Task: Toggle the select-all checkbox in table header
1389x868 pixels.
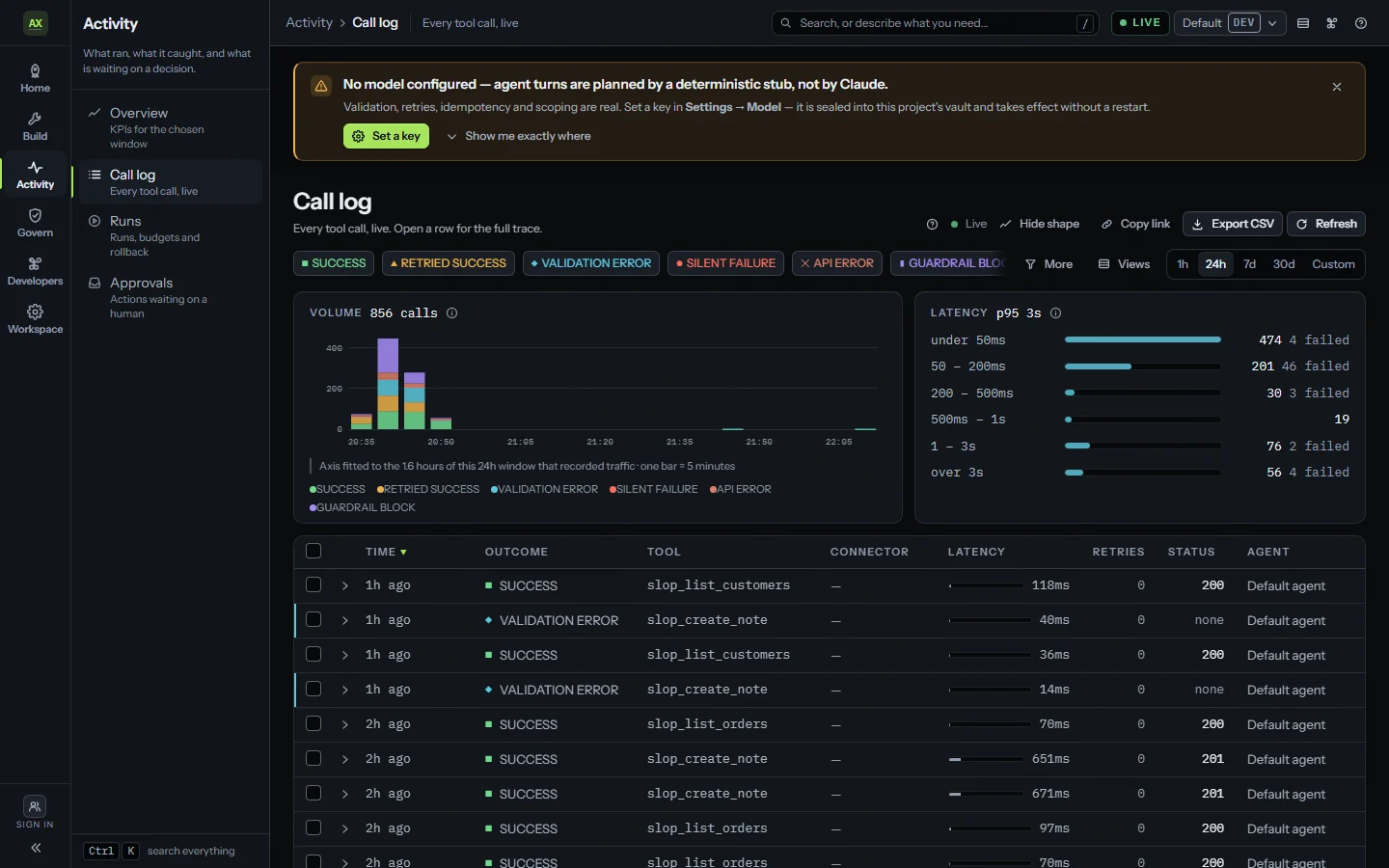Action: coord(313,552)
